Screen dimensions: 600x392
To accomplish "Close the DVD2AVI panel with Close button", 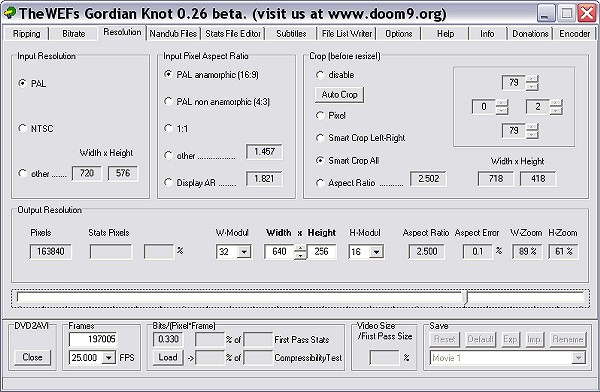I will [32, 358].
